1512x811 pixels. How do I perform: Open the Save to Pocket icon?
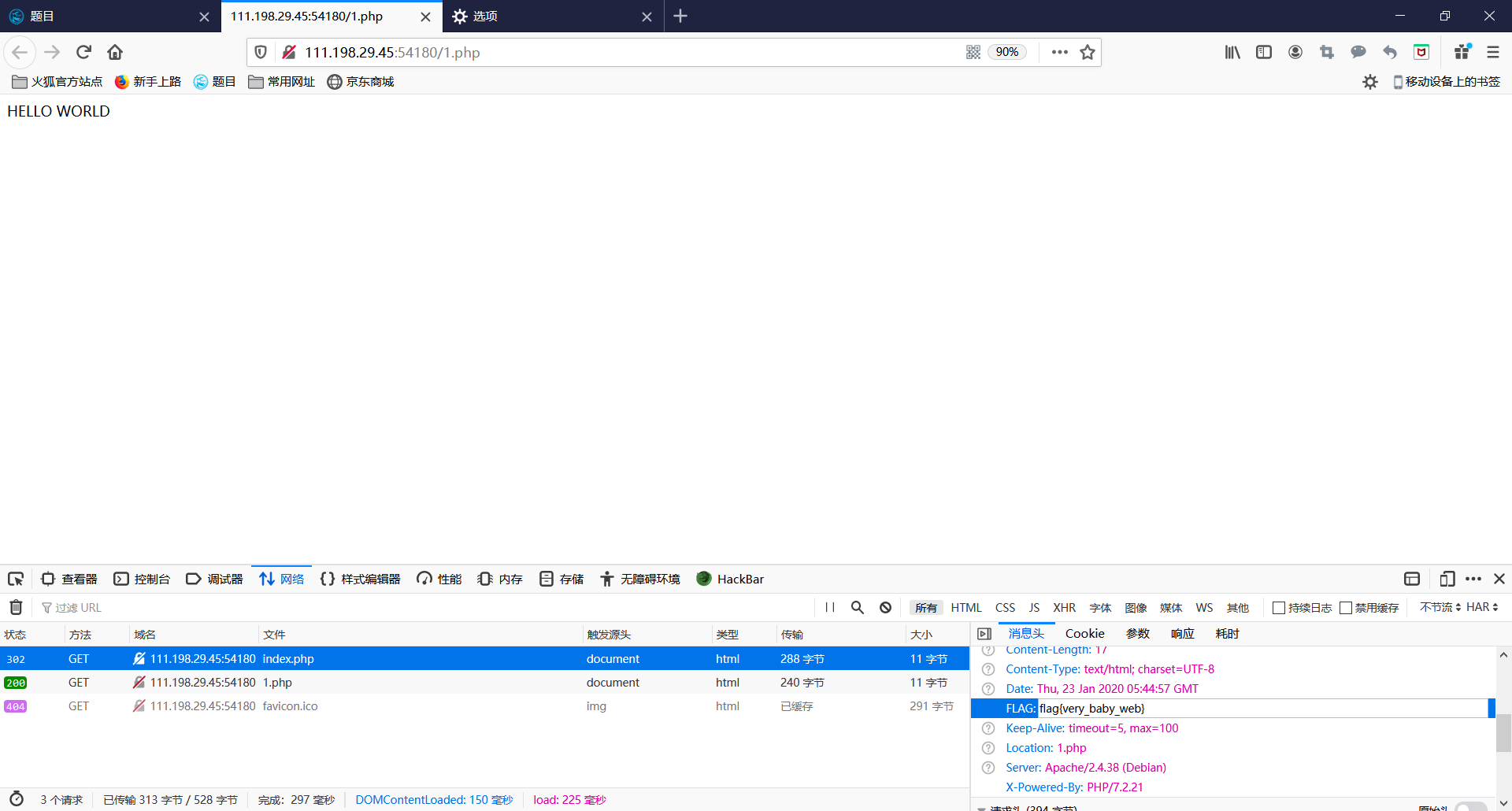tap(1421, 52)
